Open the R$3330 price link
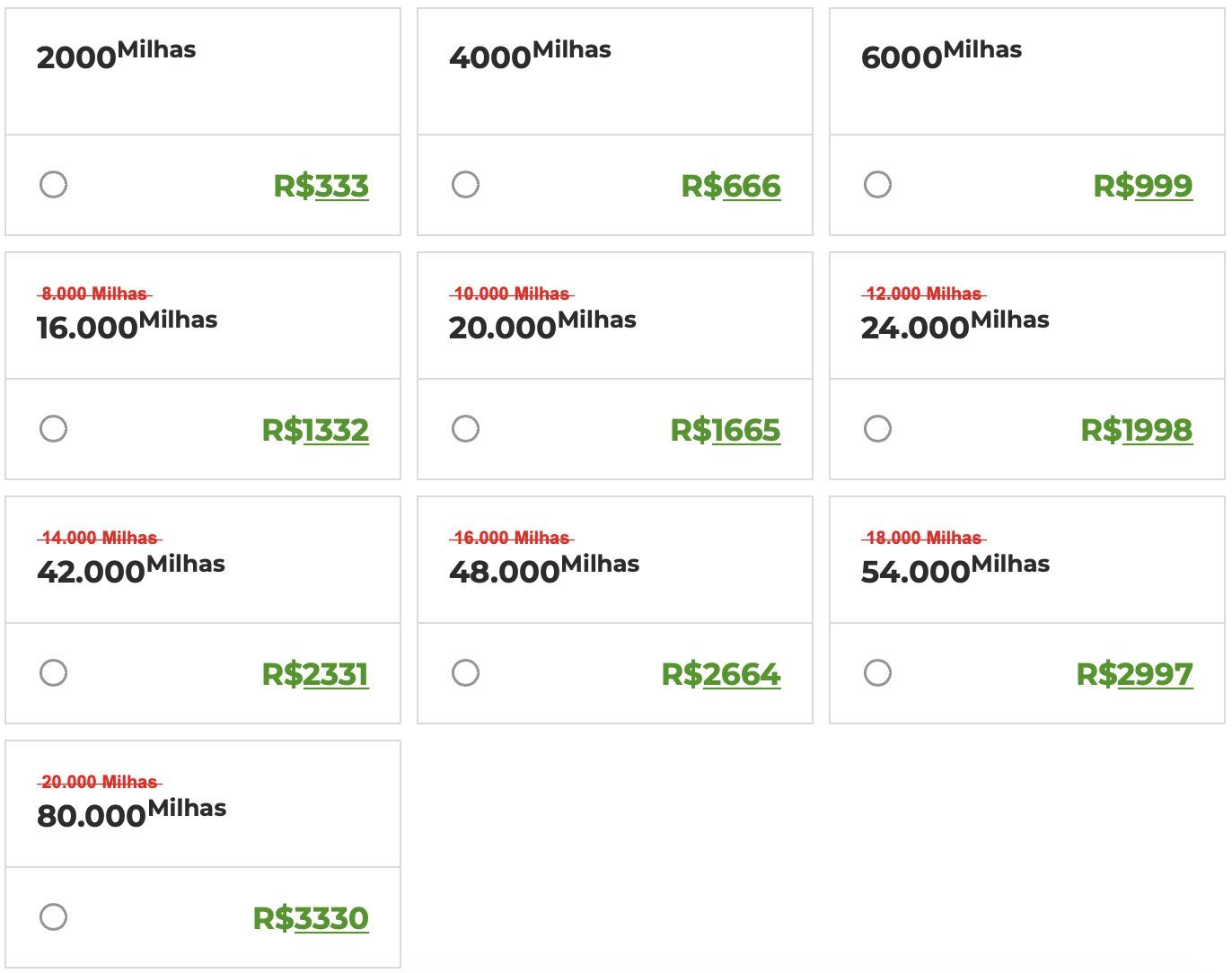This screenshot has height=973, width=1232. (x=311, y=918)
